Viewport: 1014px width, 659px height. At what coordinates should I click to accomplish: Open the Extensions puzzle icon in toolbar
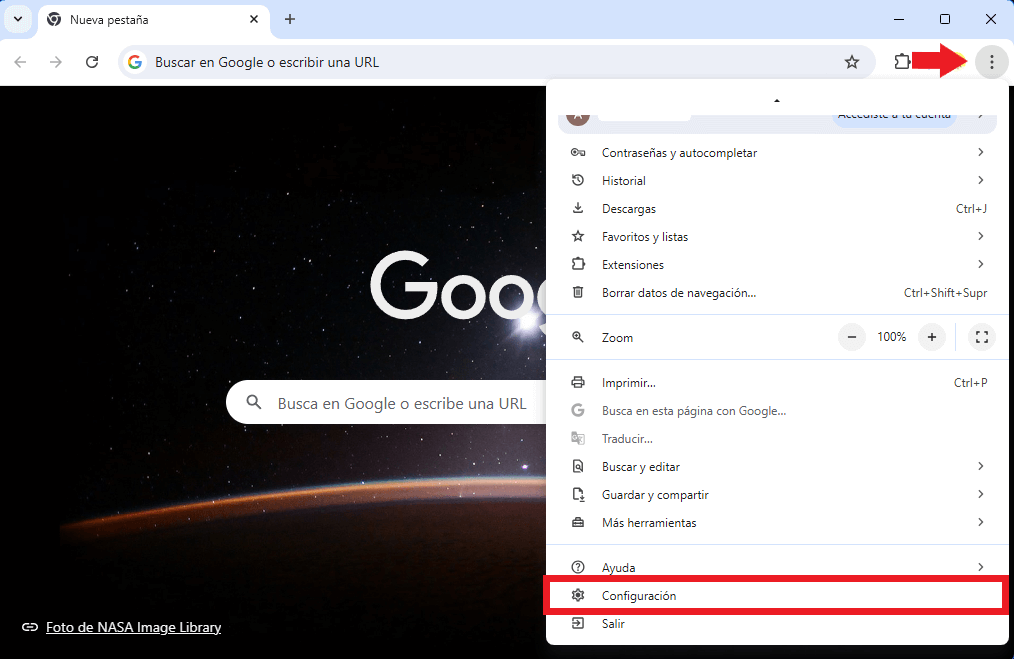coord(901,62)
